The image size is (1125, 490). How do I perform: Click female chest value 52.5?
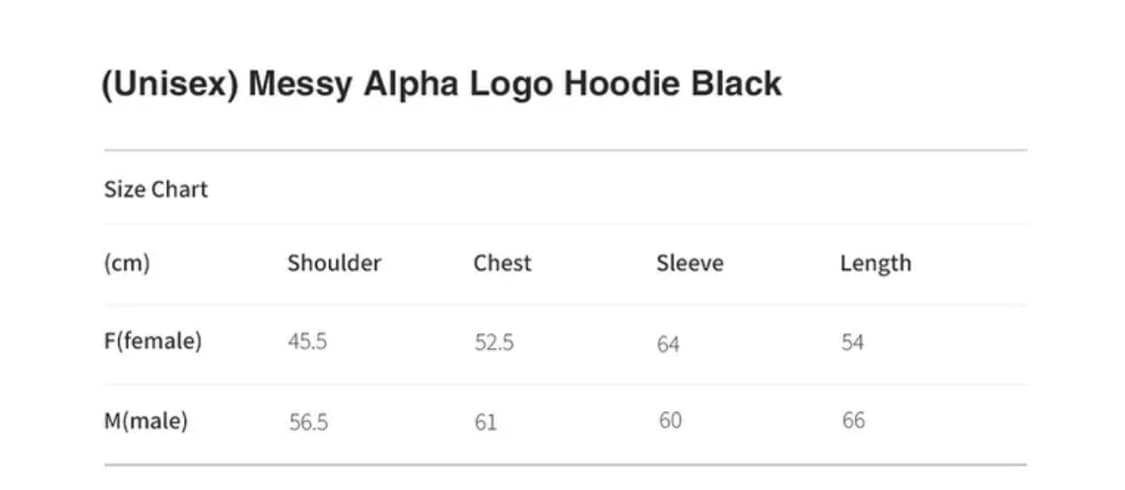pyautogui.click(x=494, y=343)
